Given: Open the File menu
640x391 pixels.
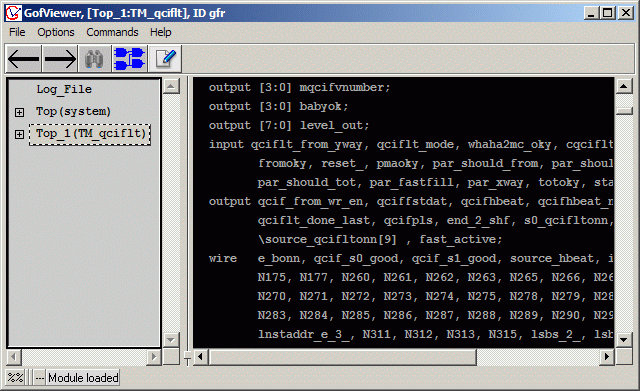Looking at the screenshot, I should (17, 32).
